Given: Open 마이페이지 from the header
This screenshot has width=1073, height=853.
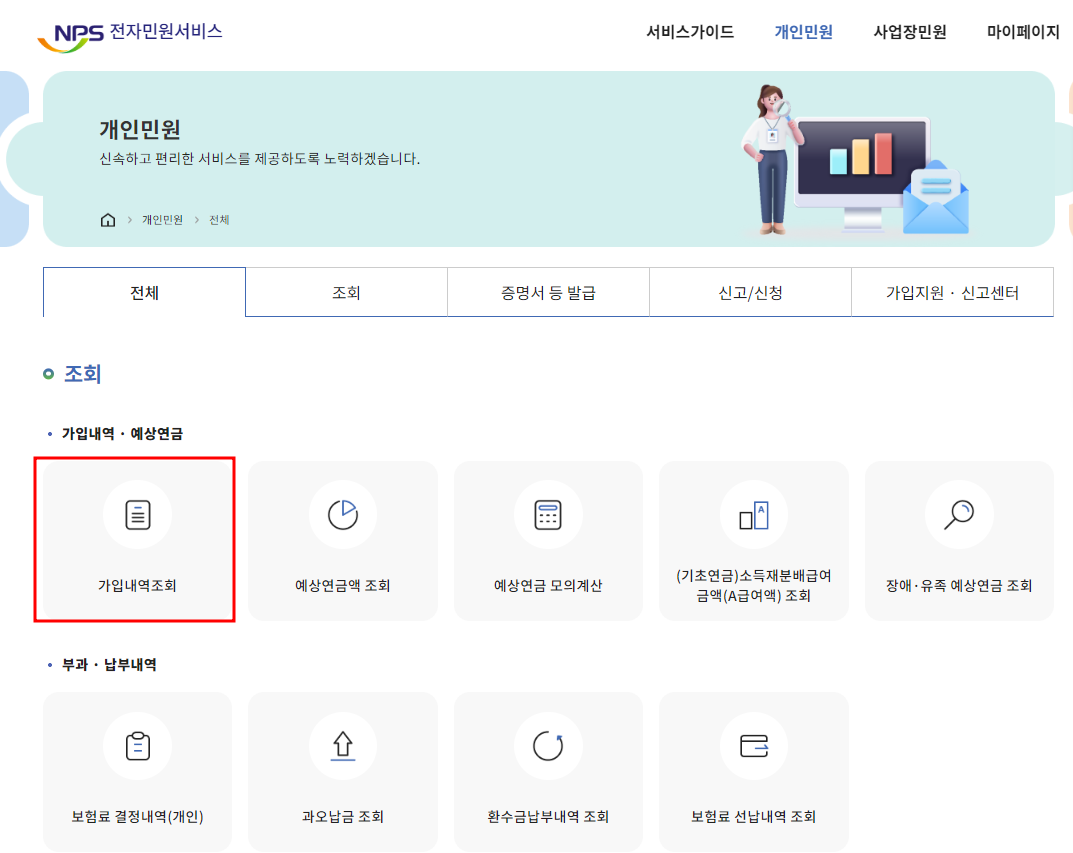Looking at the screenshot, I should tap(1021, 32).
